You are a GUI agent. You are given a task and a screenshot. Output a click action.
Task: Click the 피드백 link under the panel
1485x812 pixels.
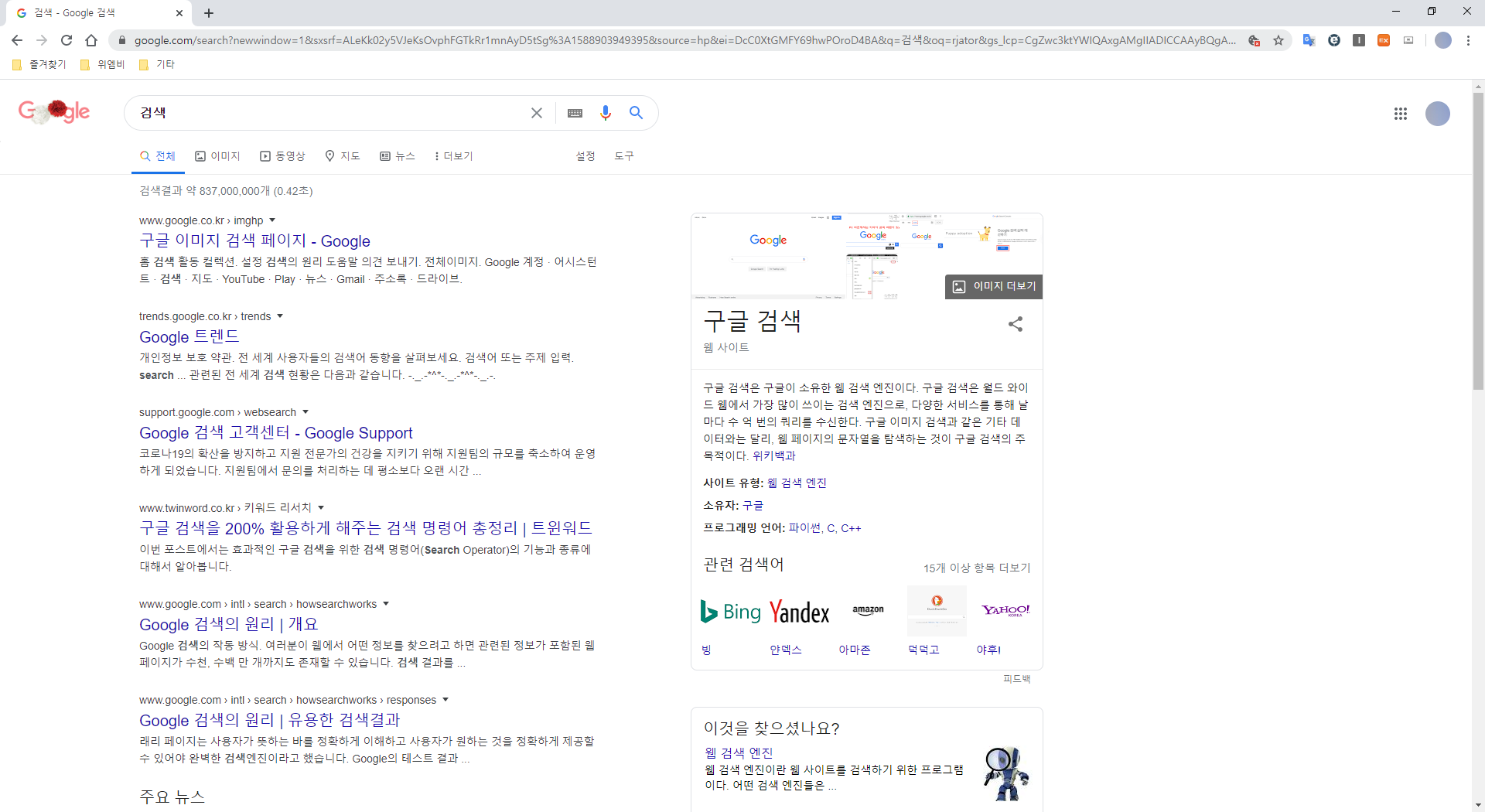(1017, 679)
